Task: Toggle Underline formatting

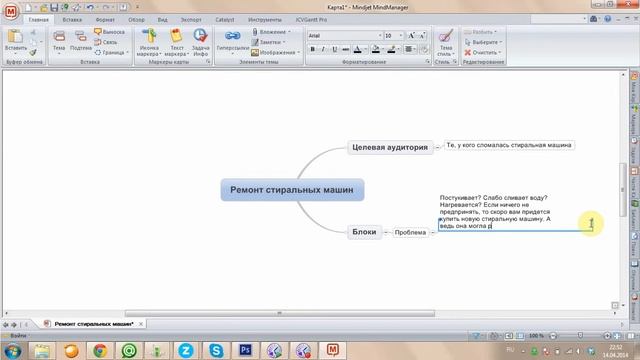Action: [x=334, y=49]
